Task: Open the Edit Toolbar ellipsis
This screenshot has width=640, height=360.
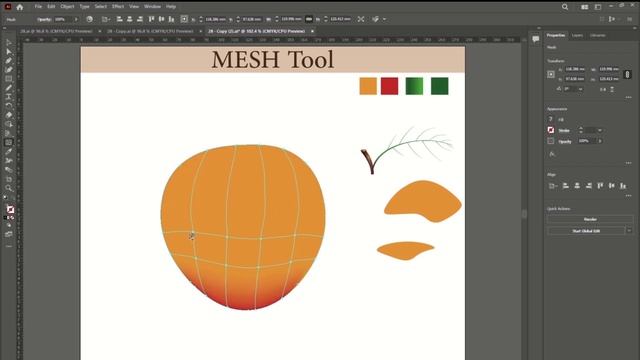Action: (9, 246)
